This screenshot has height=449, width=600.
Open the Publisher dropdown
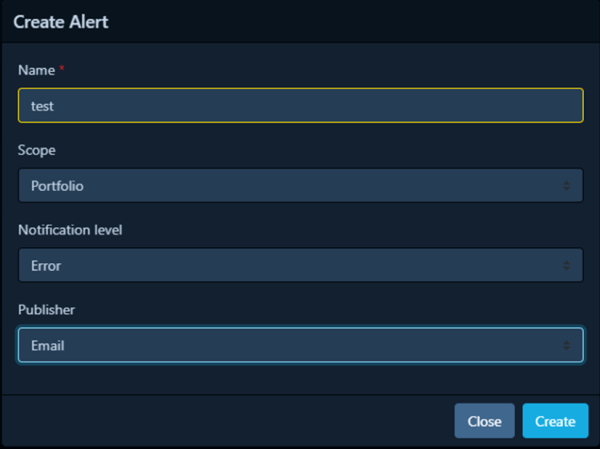(300, 345)
